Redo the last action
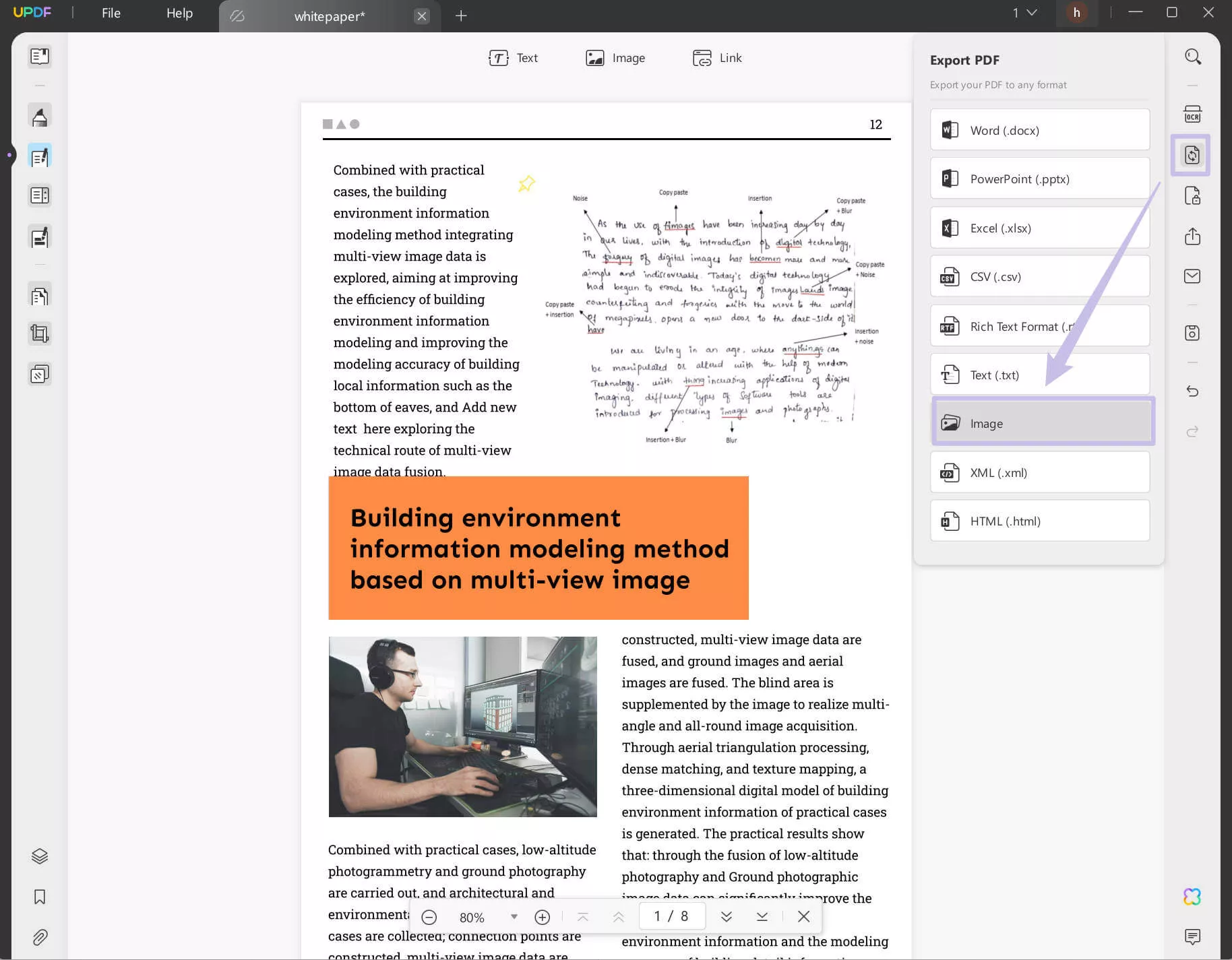 [x=1193, y=432]
